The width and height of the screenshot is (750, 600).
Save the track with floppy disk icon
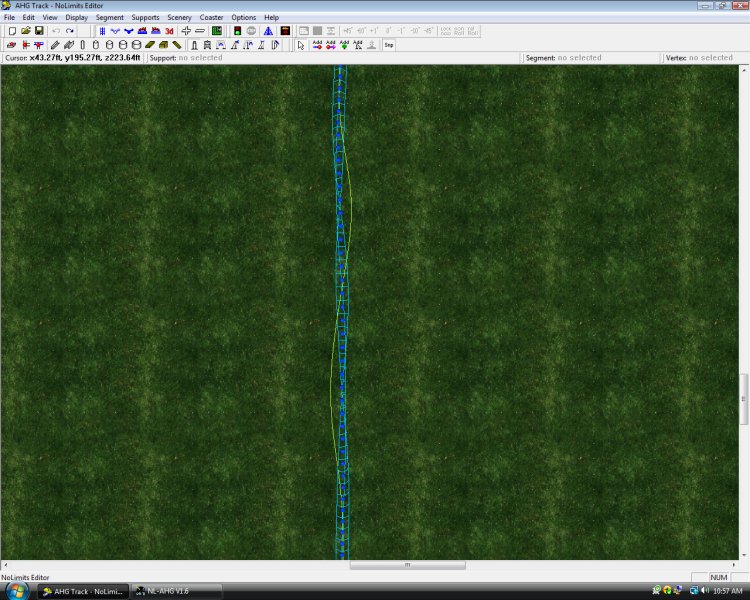[x=39, y=31]
